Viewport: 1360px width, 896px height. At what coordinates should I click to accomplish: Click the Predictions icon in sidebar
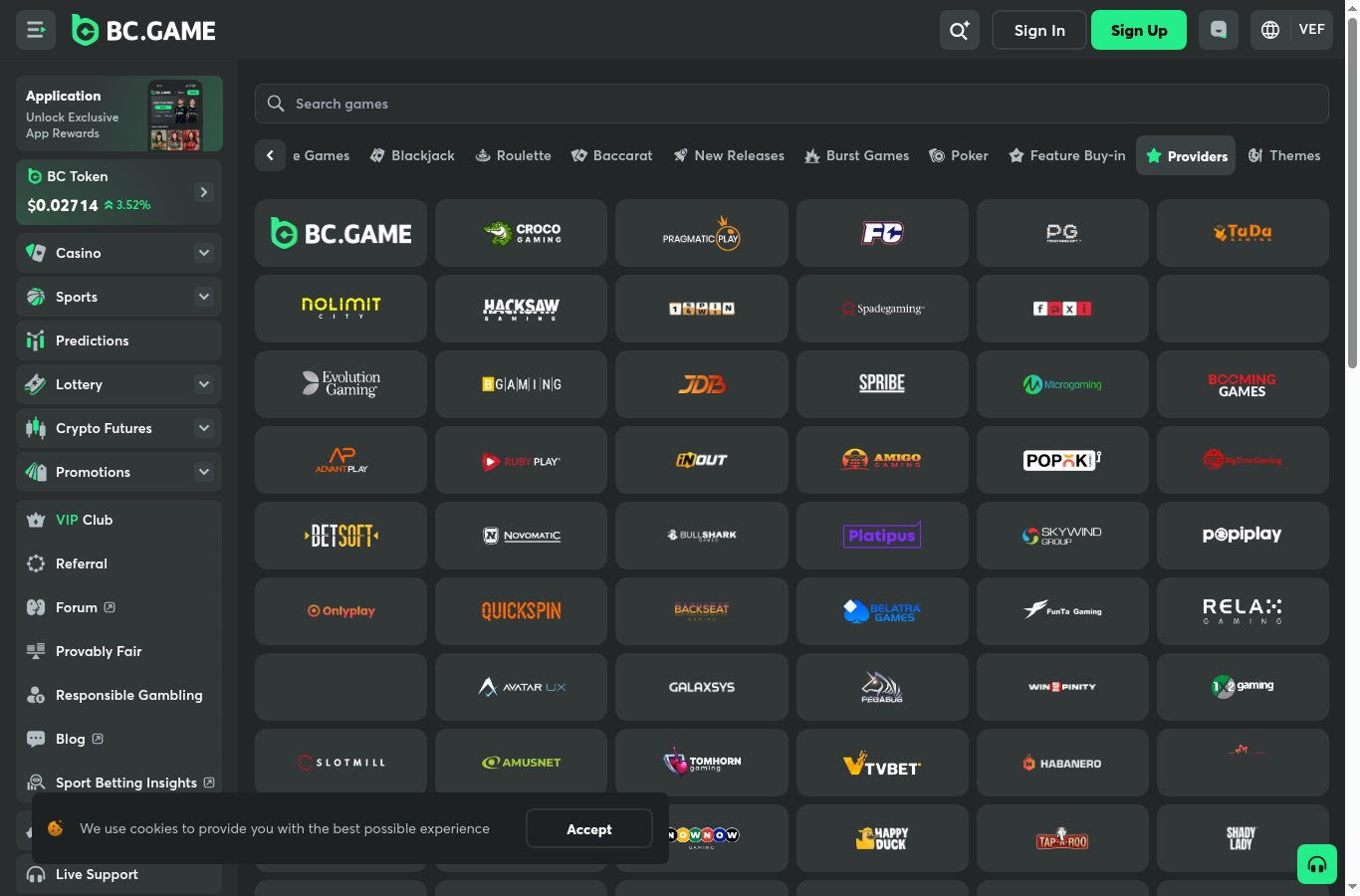36,340
